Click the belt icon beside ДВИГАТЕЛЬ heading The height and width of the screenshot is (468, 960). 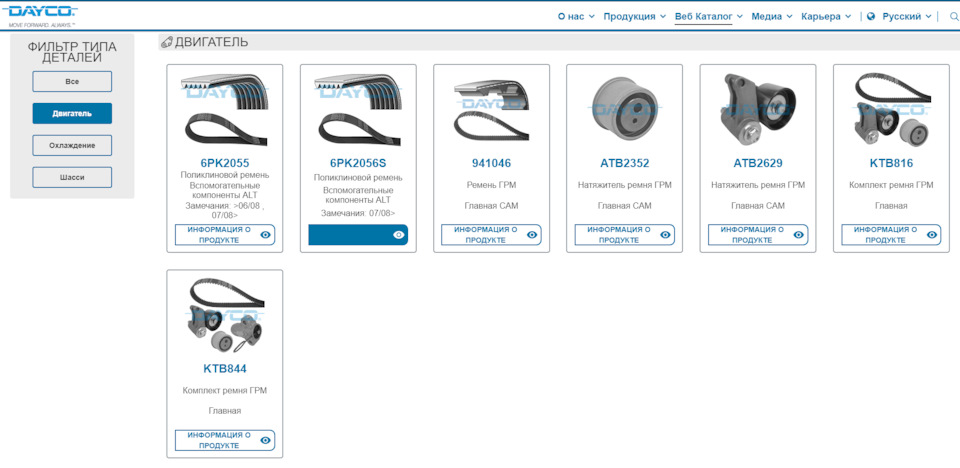167,42
